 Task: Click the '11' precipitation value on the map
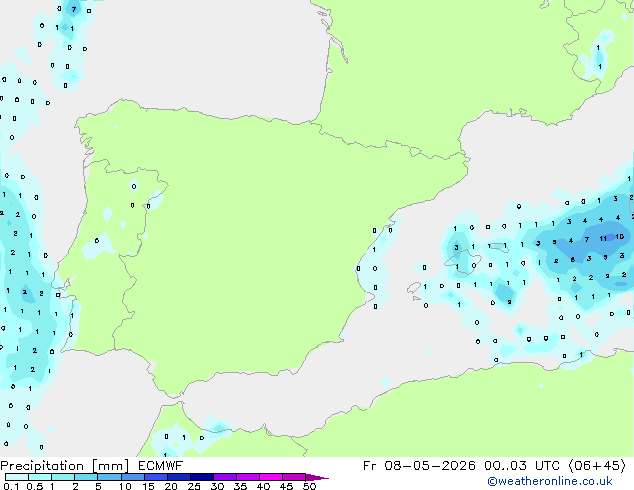[603, 239]
